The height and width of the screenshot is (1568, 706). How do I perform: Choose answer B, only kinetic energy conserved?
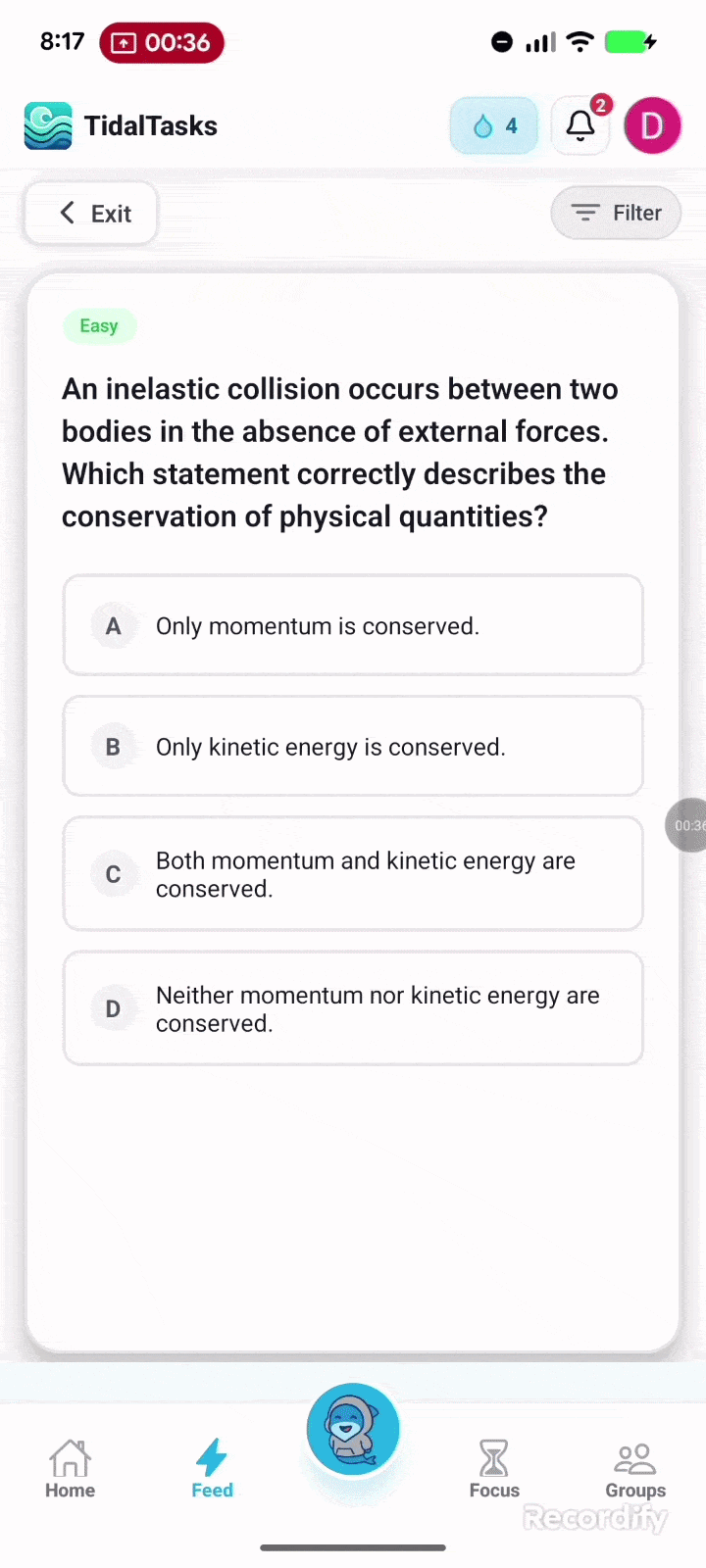pos(353,746)
